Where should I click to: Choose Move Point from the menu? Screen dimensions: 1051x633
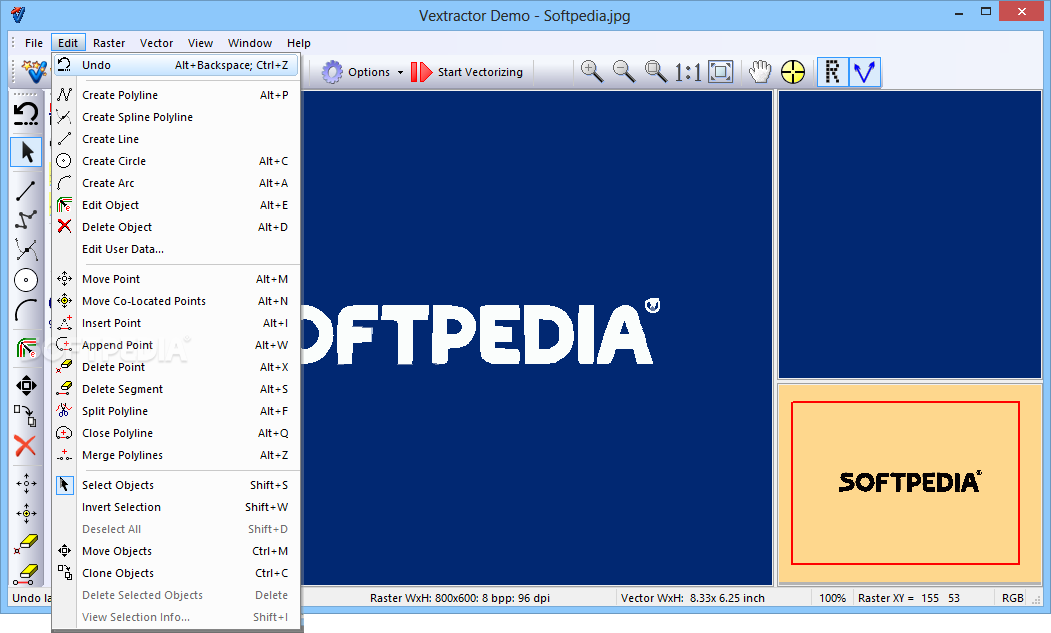(176, 279)
